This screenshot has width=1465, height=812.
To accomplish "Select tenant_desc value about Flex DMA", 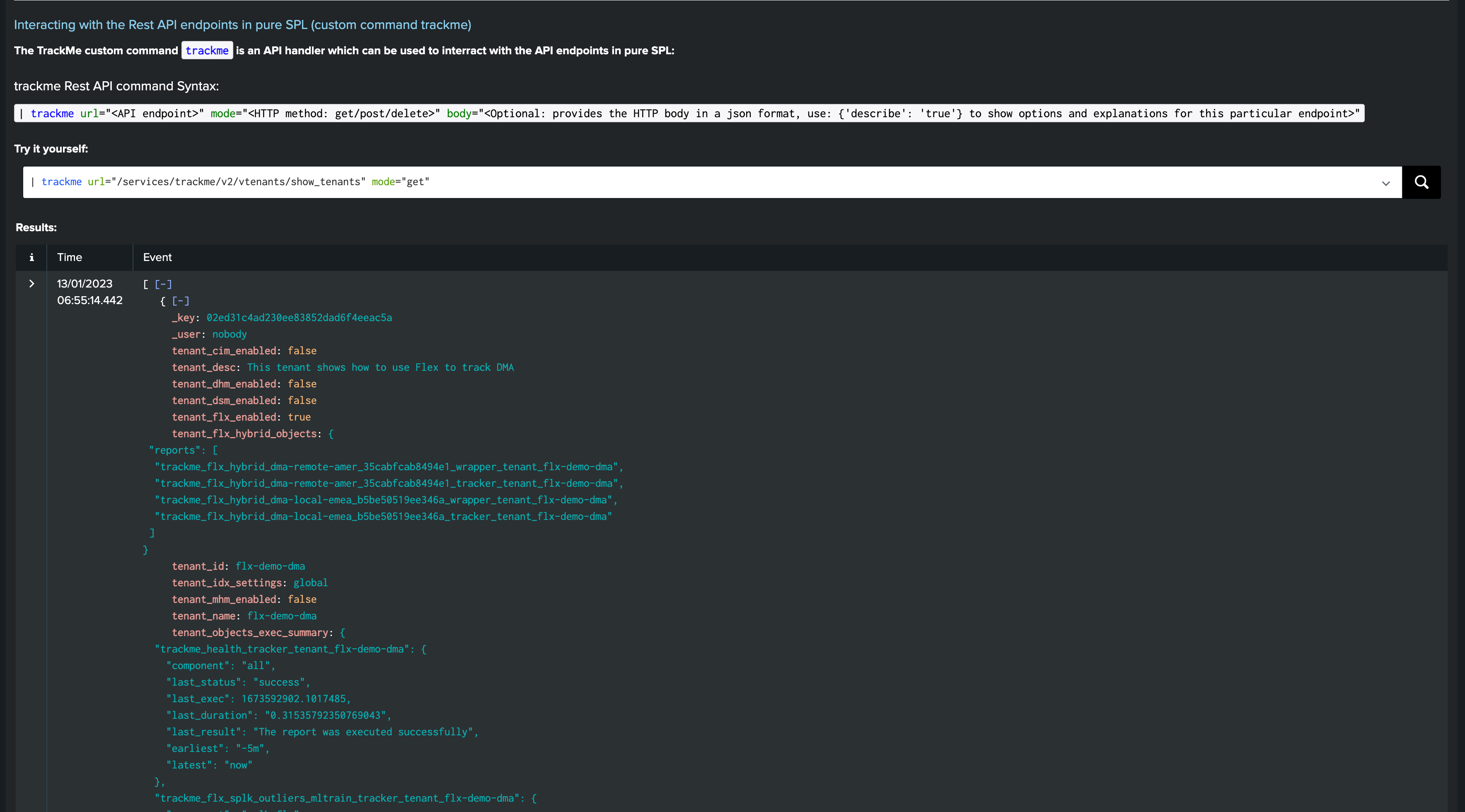I will 380,367.
